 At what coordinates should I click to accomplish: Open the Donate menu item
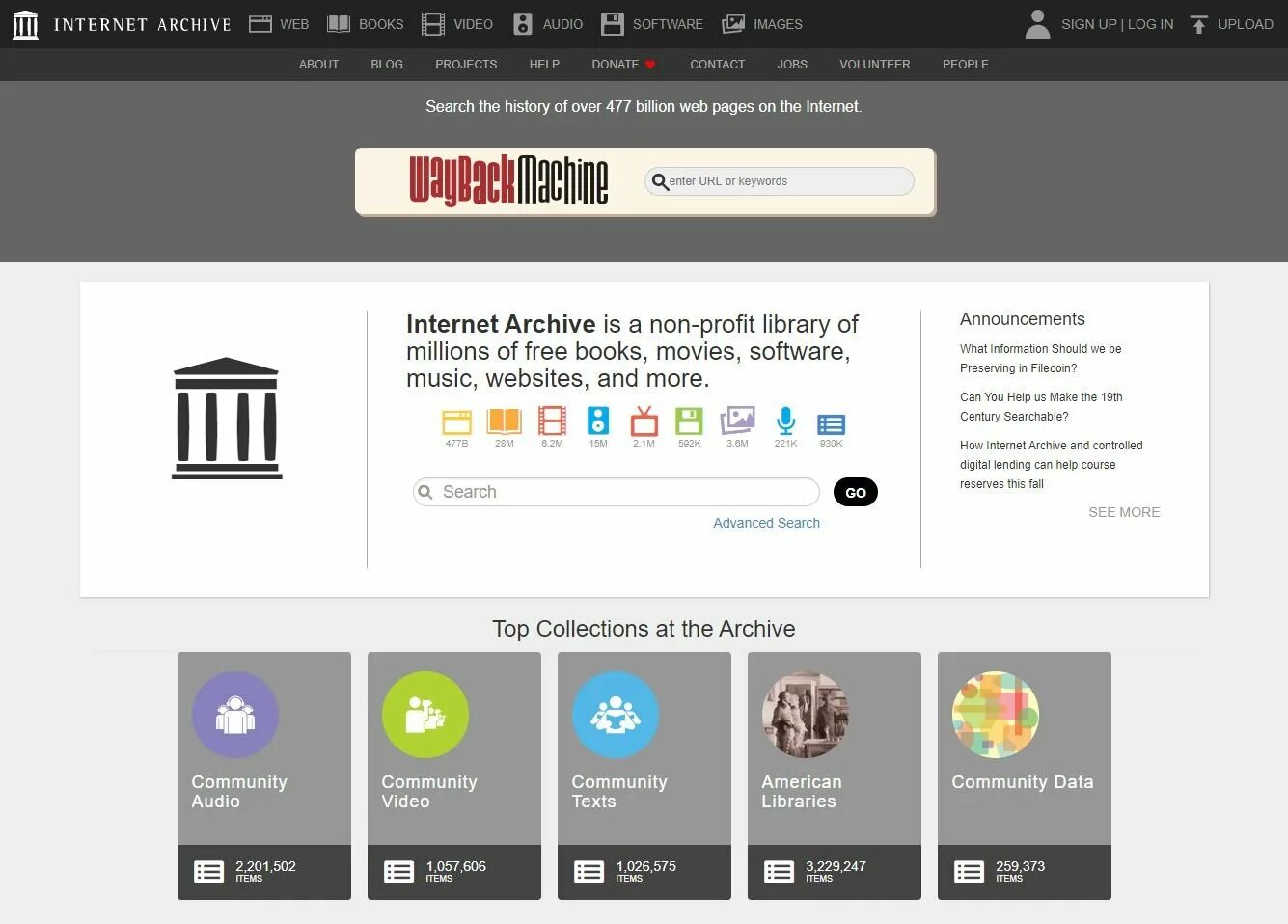[x=624, y=65]
